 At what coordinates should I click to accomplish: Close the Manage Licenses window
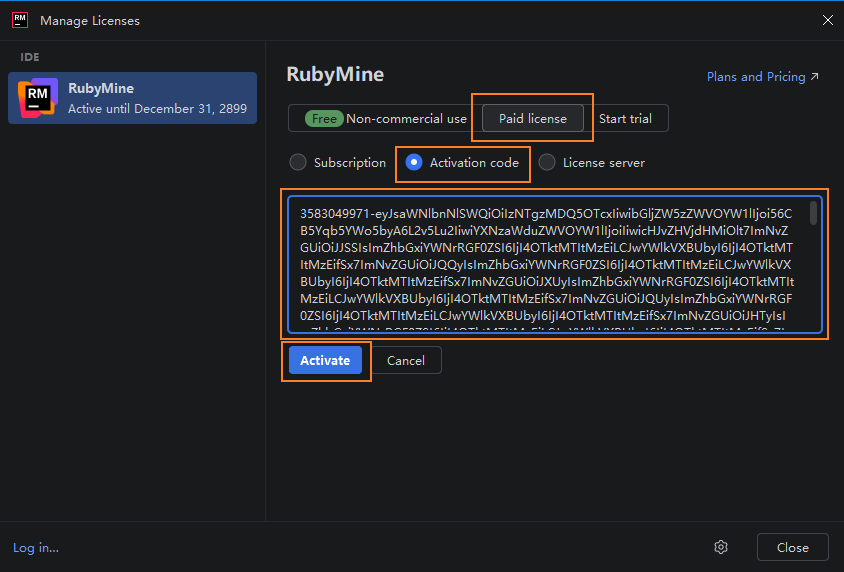pos(828,20)
